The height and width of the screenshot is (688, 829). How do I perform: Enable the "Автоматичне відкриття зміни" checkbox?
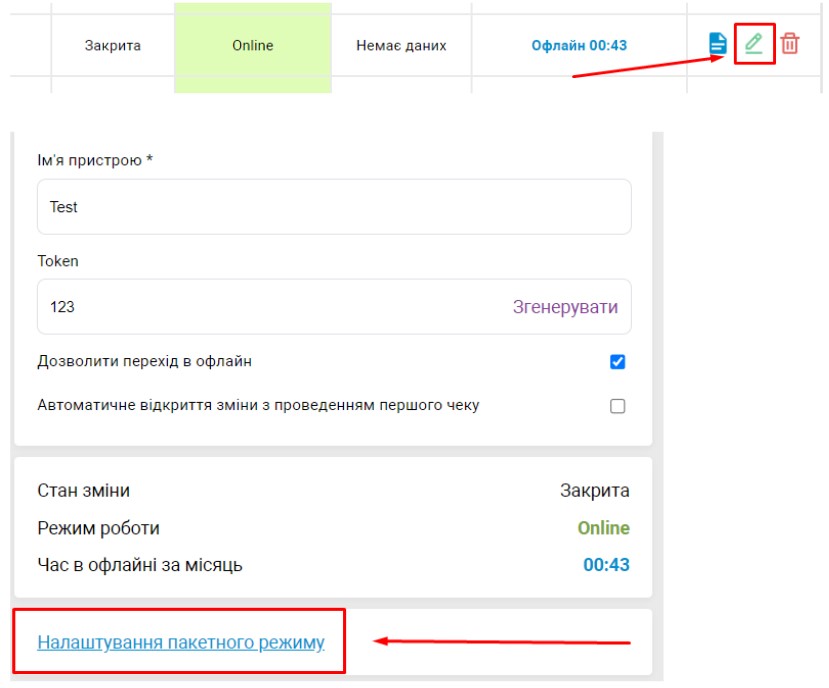[617, 406]
